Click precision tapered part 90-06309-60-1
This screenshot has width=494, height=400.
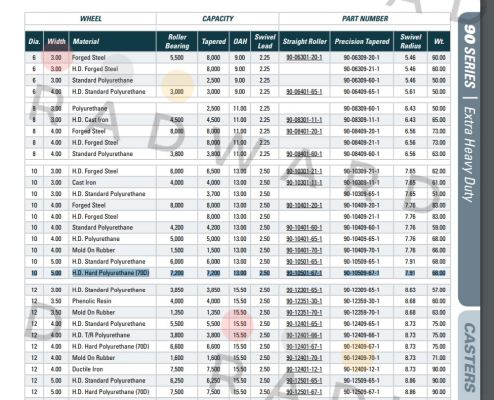click(x=362, y=81)
